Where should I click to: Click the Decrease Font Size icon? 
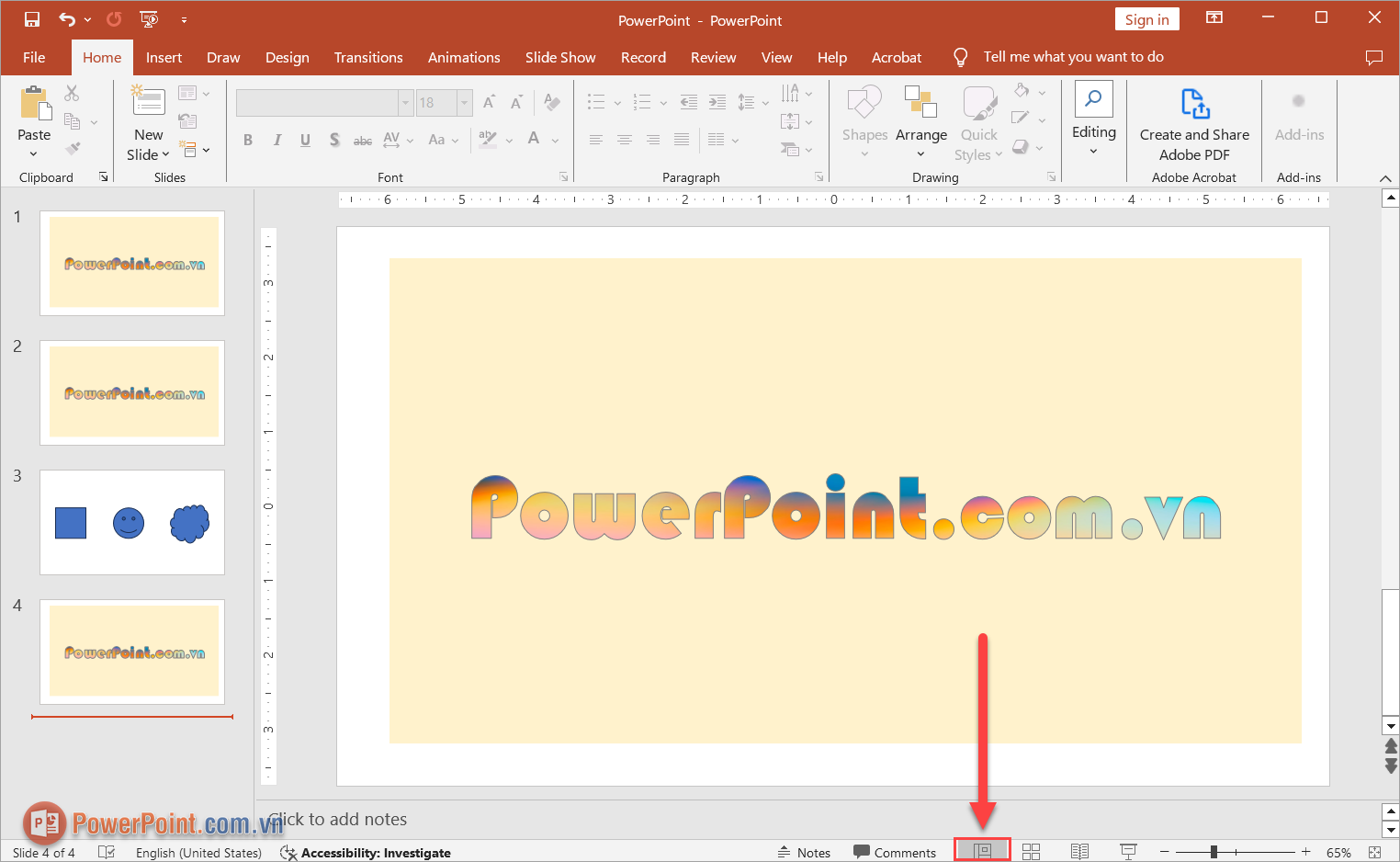[x=516, y=102]
